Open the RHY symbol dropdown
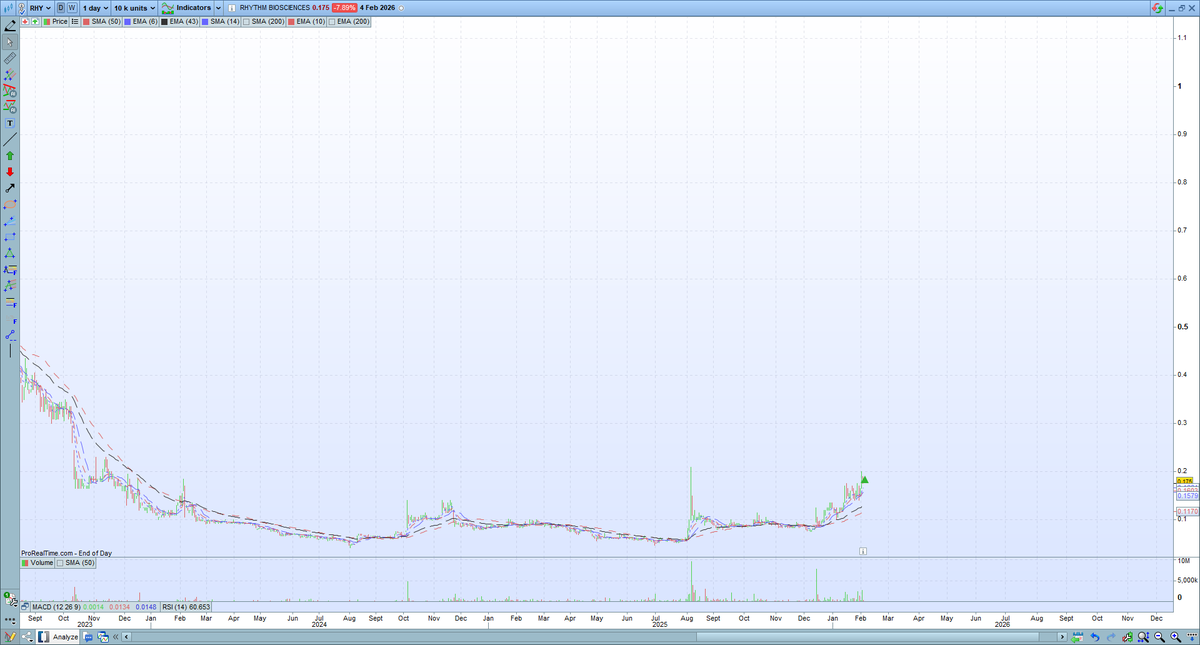This screenshot has width=1200, height=645. tap(40, 7)
